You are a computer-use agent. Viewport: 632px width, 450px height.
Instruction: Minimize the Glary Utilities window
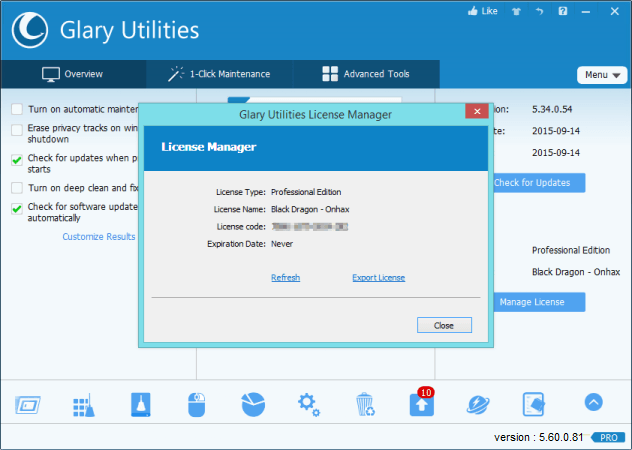[586, 12]
